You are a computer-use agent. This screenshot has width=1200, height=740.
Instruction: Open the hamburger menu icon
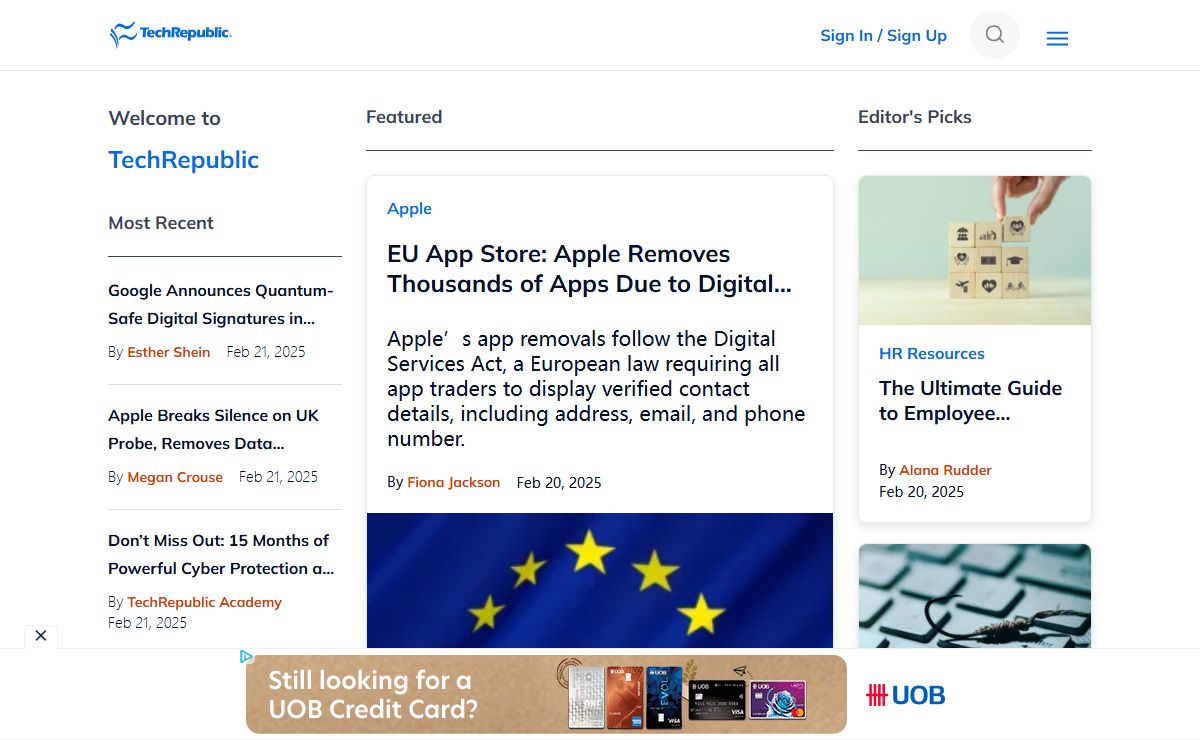[1057, 39]
